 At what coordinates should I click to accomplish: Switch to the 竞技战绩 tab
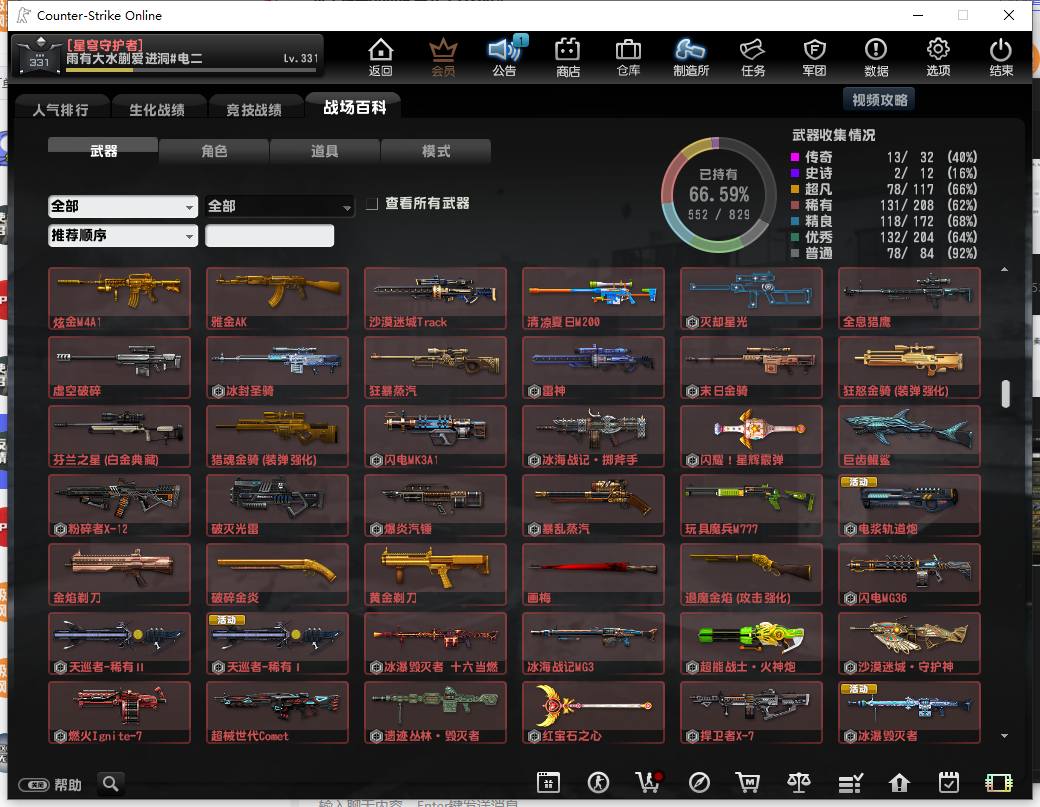254,109
